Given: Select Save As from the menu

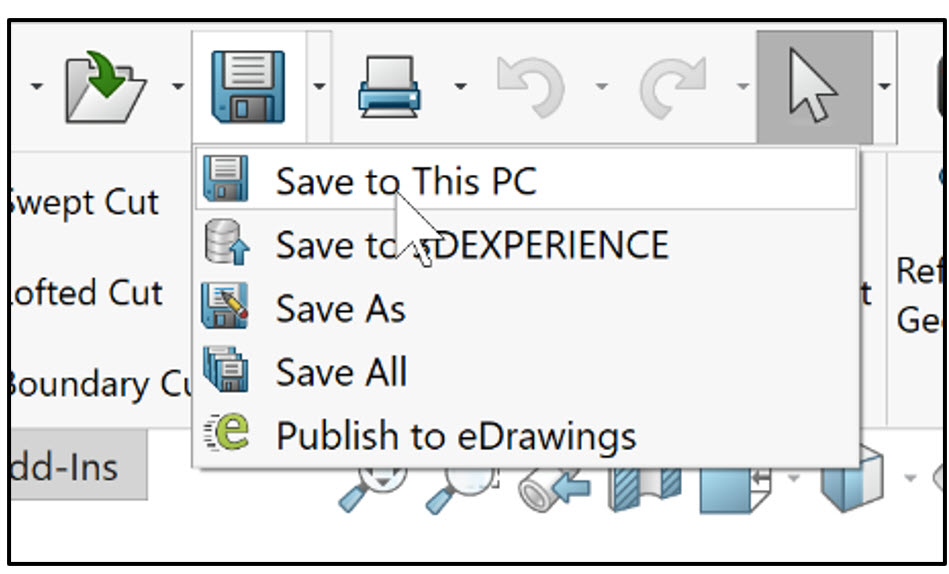Looking at the screenshot, I should tap(526, 308).
